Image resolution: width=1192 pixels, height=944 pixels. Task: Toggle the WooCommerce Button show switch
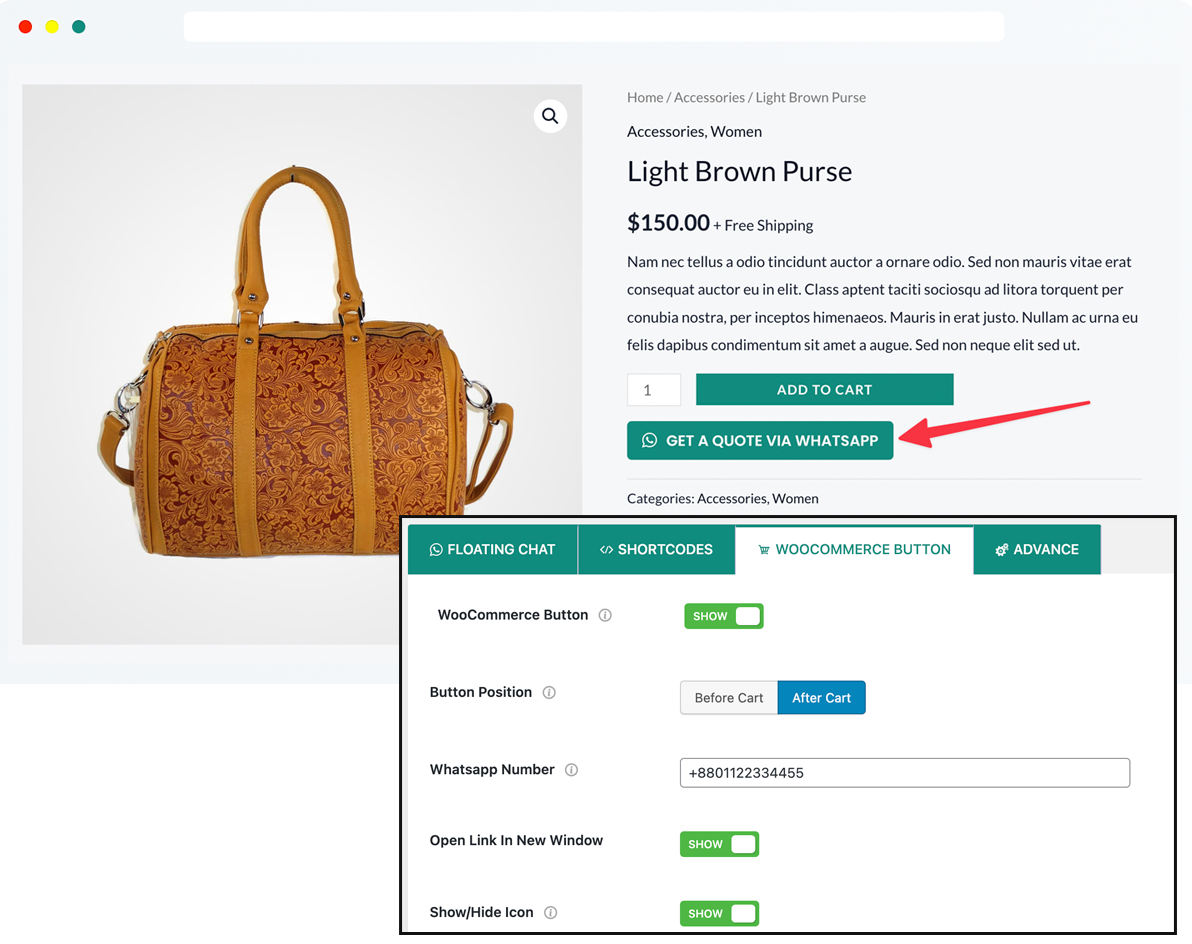pyautogui.click(x=724, y=616)
